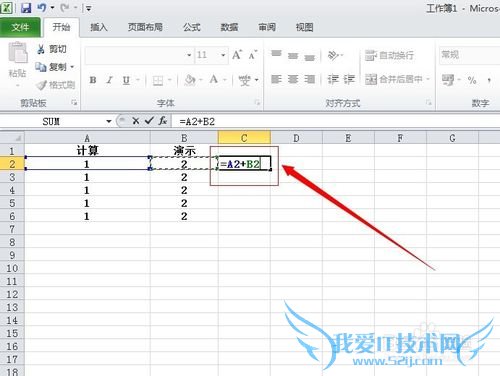Click 复制 (Copy) button
The height and width of the screenshot is (376, 500).
(x=51, y=67)
